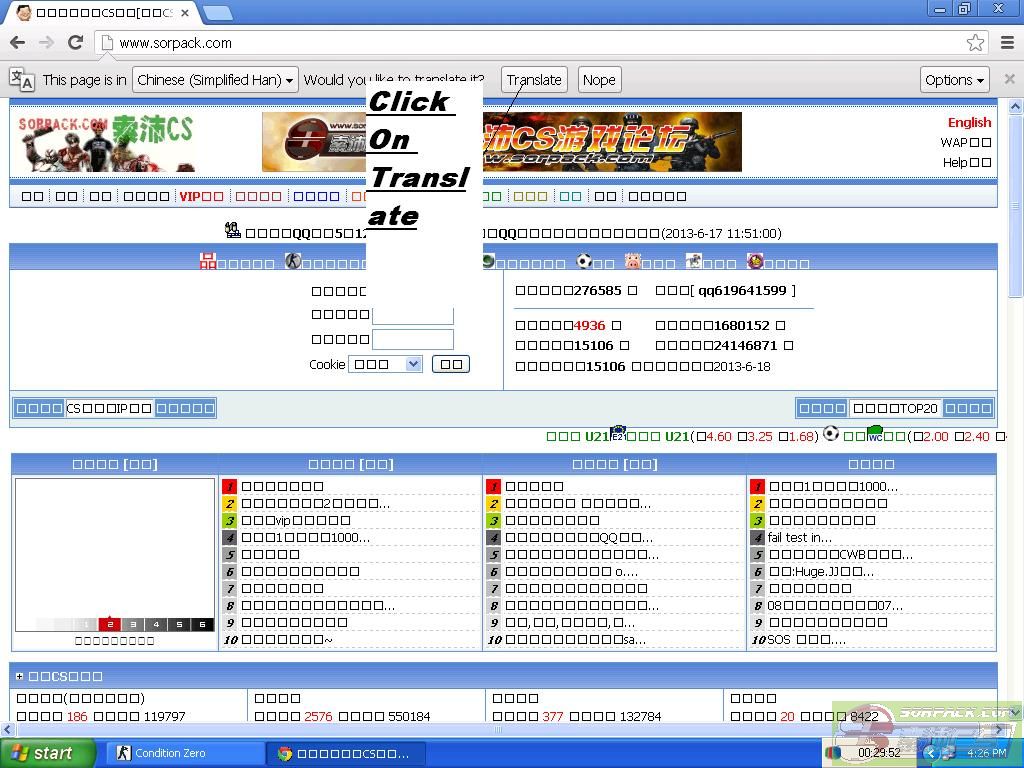
Task: Reload the page with the refresh icon
Action: click(x=75, y=42)
